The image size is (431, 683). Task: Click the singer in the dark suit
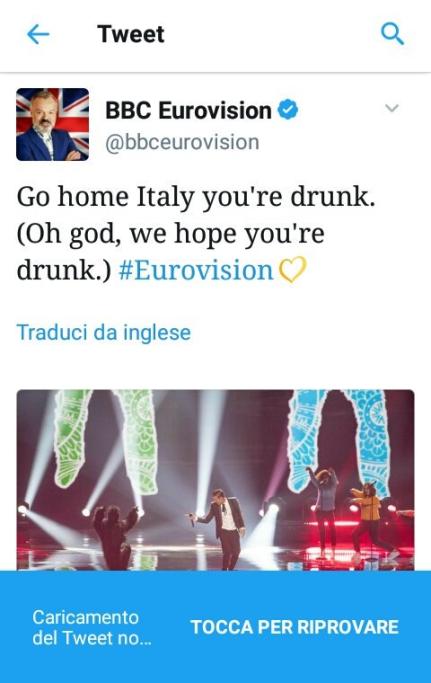[222, 528]
